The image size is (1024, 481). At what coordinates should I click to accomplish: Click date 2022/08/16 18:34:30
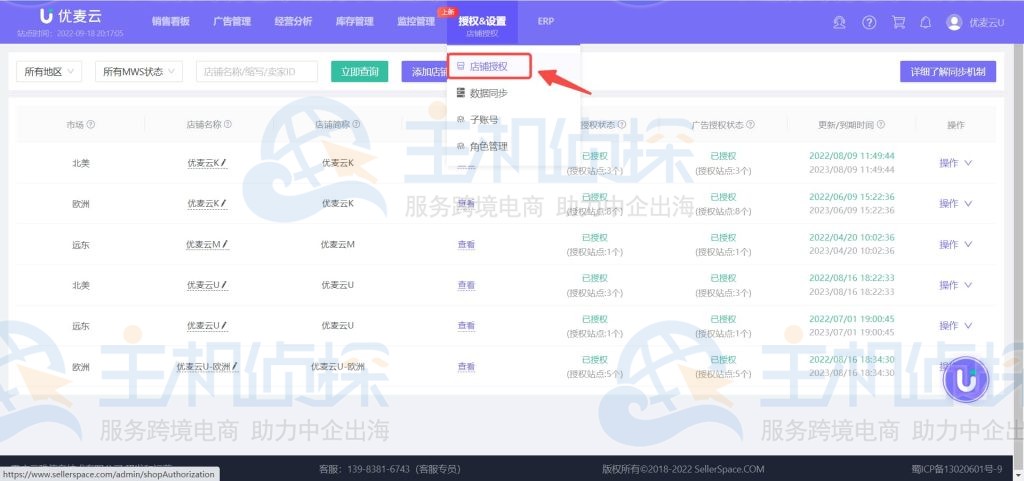coord(852,360)
